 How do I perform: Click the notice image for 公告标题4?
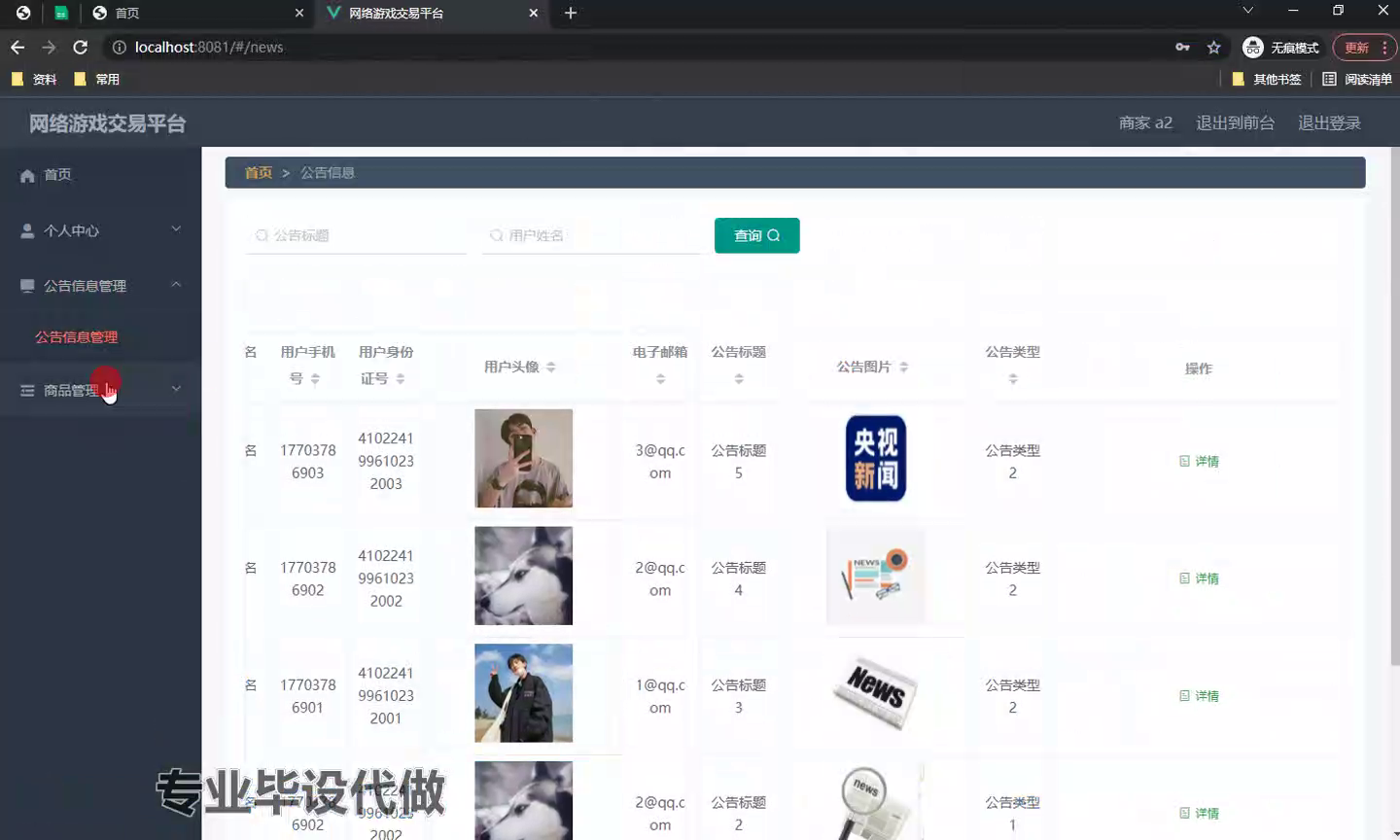[876, 577]
